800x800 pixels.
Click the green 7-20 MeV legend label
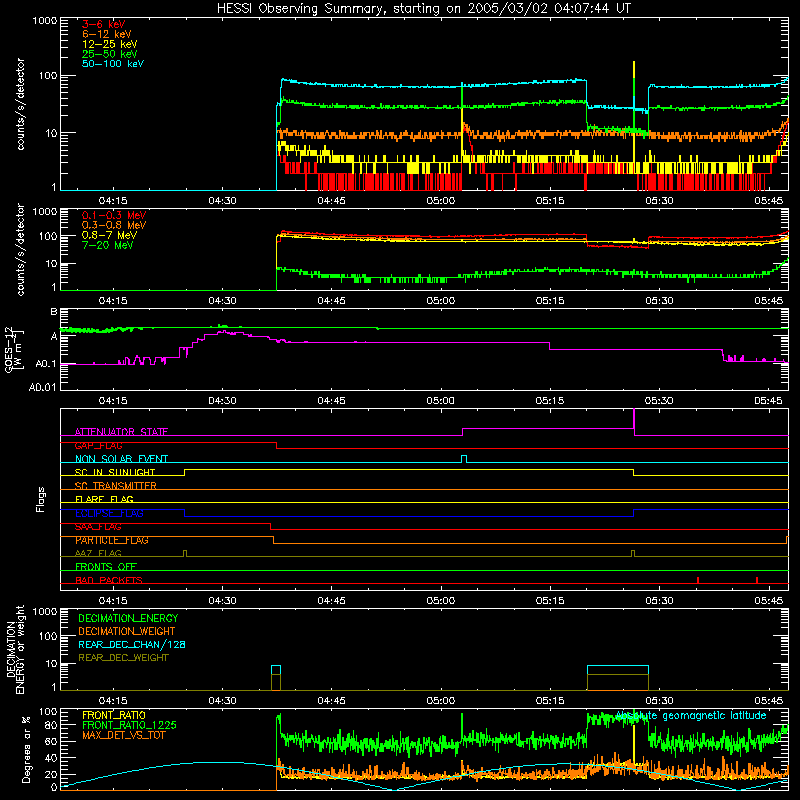[x=107, y=245]
